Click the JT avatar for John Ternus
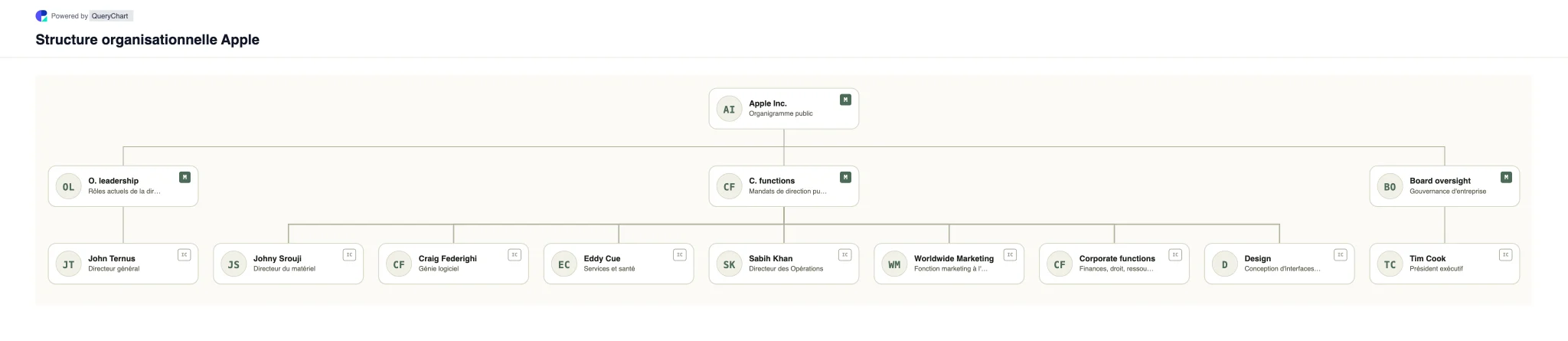1568x341 pixels. click(x=68, y=264)
